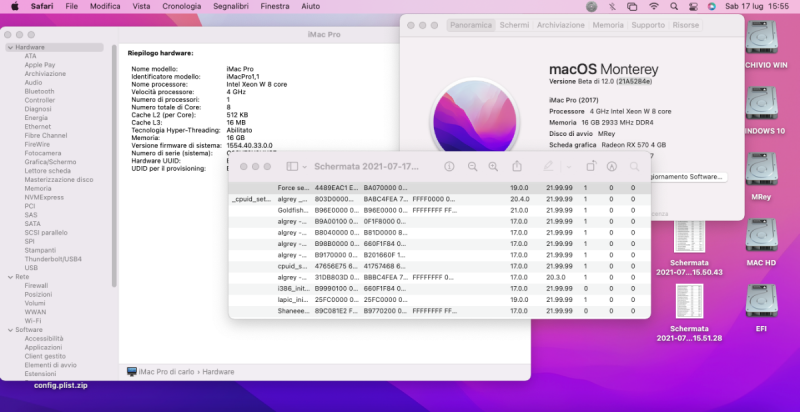Click the Rotate icon in Preview toolbar
The height and width of the screenshot is (412, 800).
coord(590,166)
